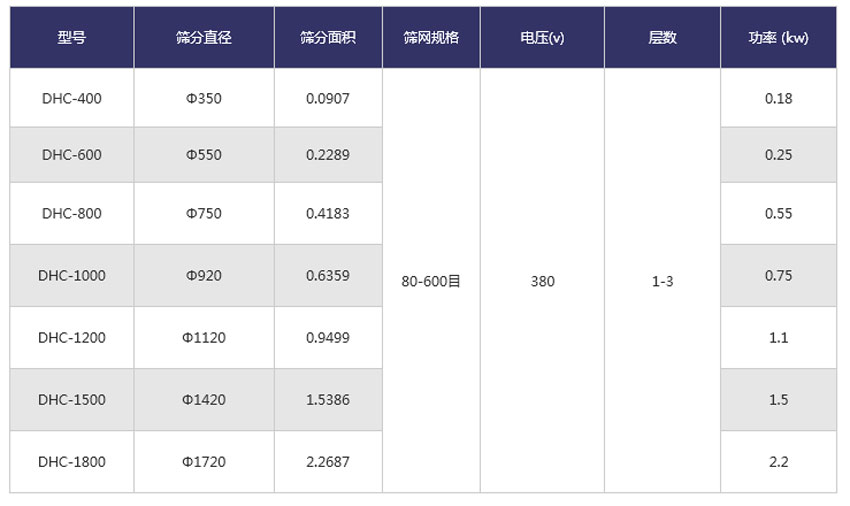850x506 pixels.
Task: Click the 1-3 layers cell
Action: [x=662, y=281]
